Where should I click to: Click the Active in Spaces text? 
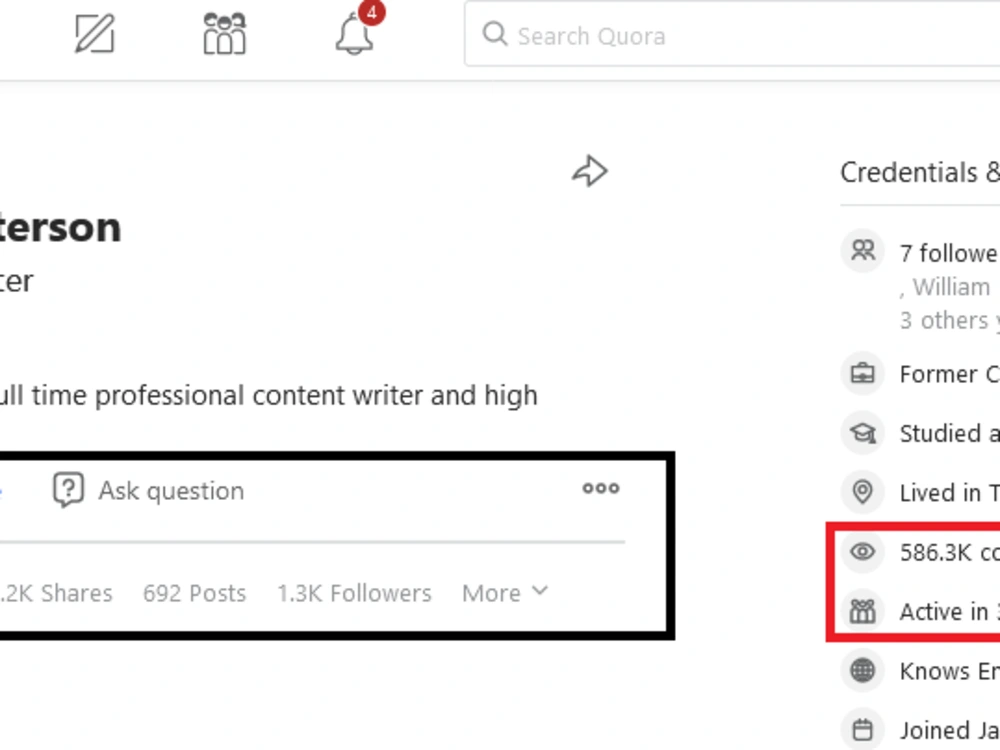tap(950, 612)
